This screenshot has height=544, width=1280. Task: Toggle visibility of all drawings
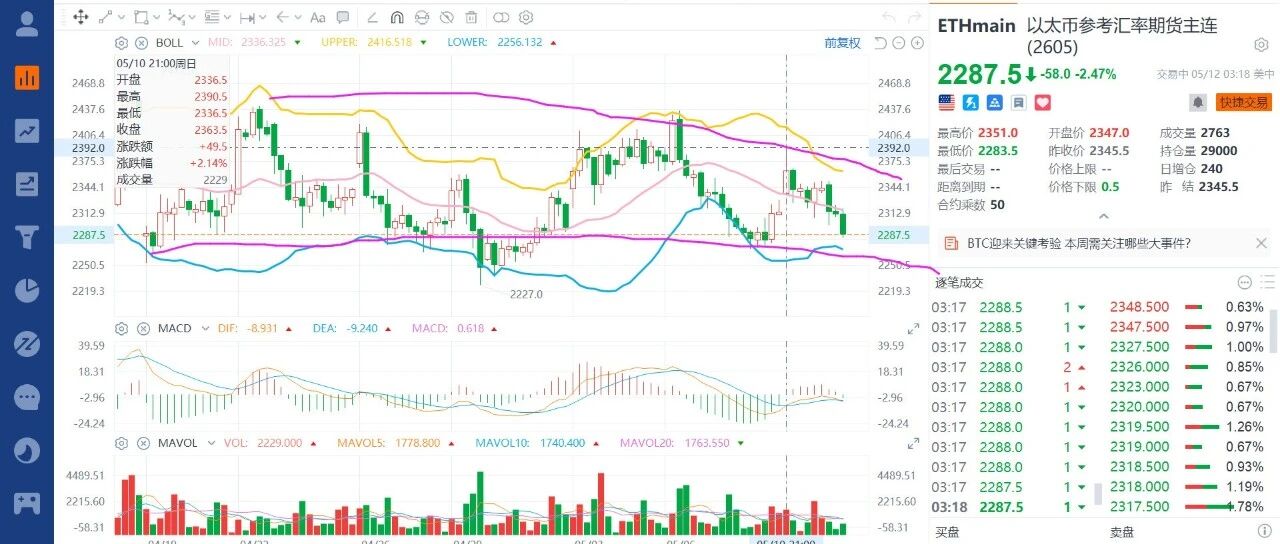(446, 17)
